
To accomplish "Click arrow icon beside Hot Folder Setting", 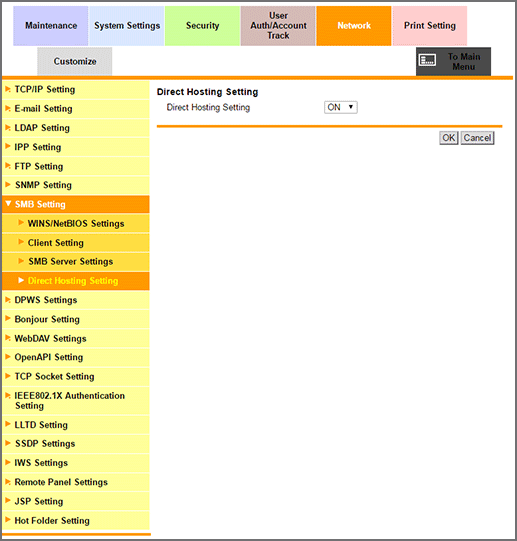I will 8,520.
